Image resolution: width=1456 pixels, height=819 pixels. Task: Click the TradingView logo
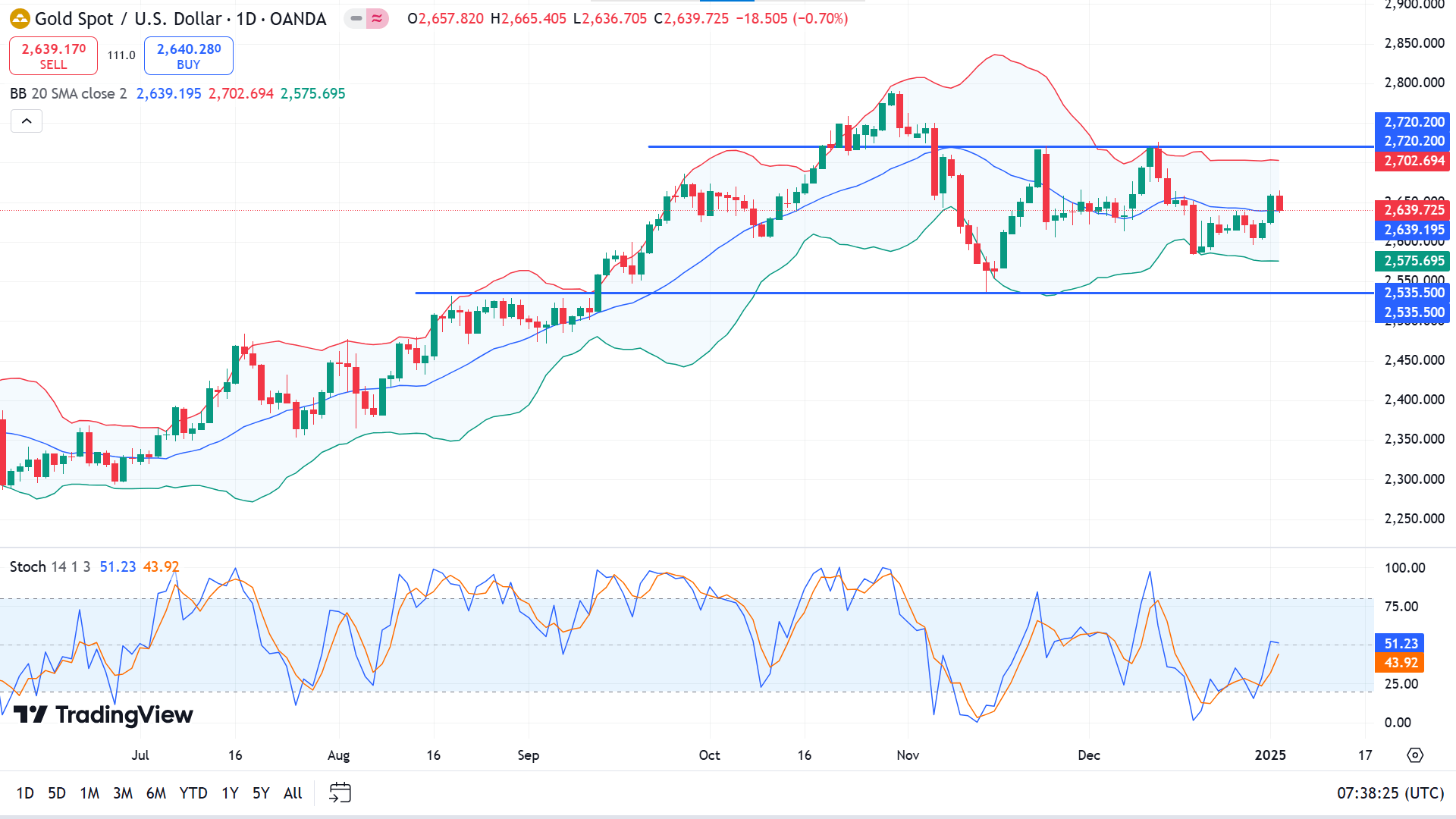tap(103, 714)
